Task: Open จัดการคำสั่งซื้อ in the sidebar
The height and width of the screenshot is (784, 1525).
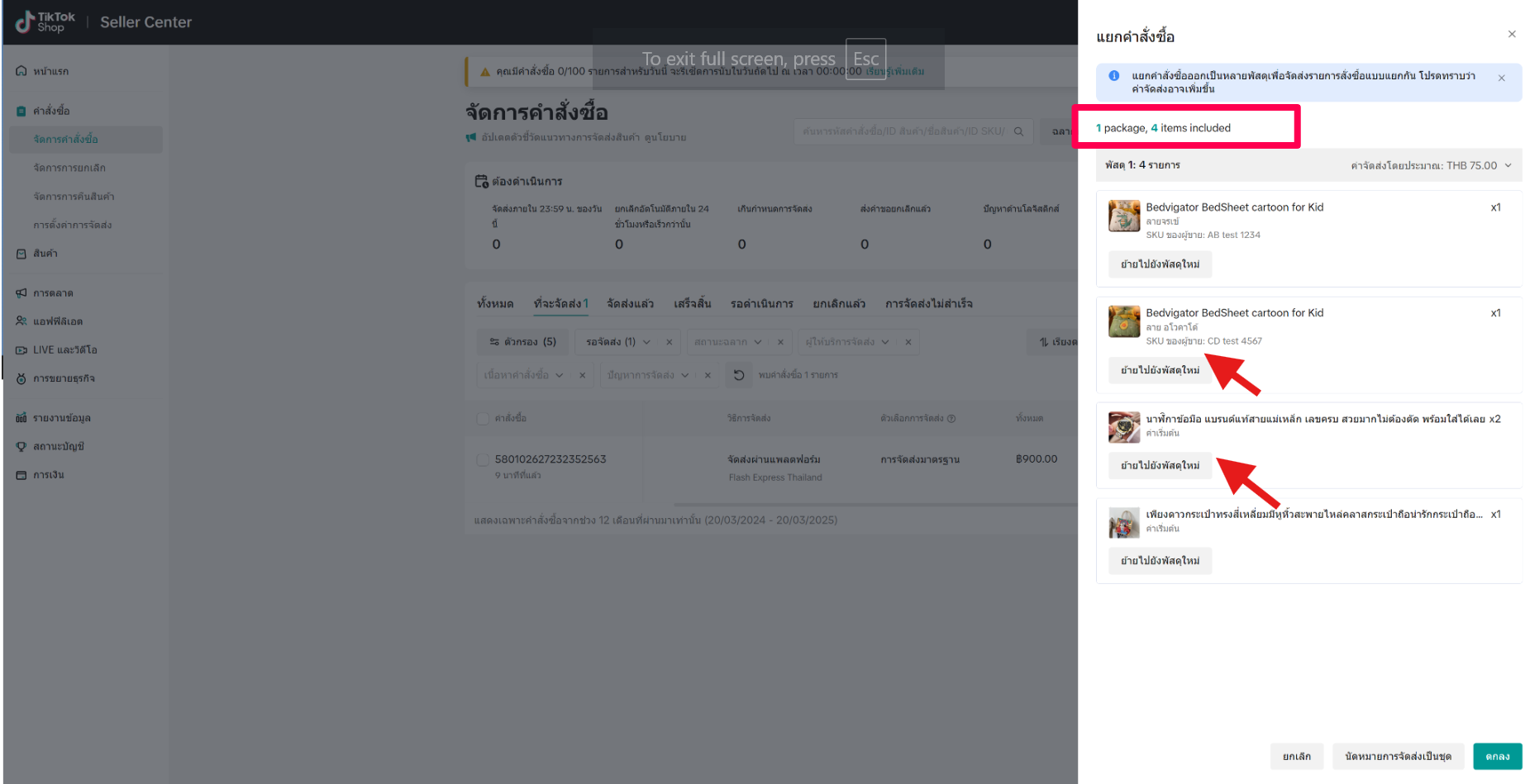Action: point(86,140)
